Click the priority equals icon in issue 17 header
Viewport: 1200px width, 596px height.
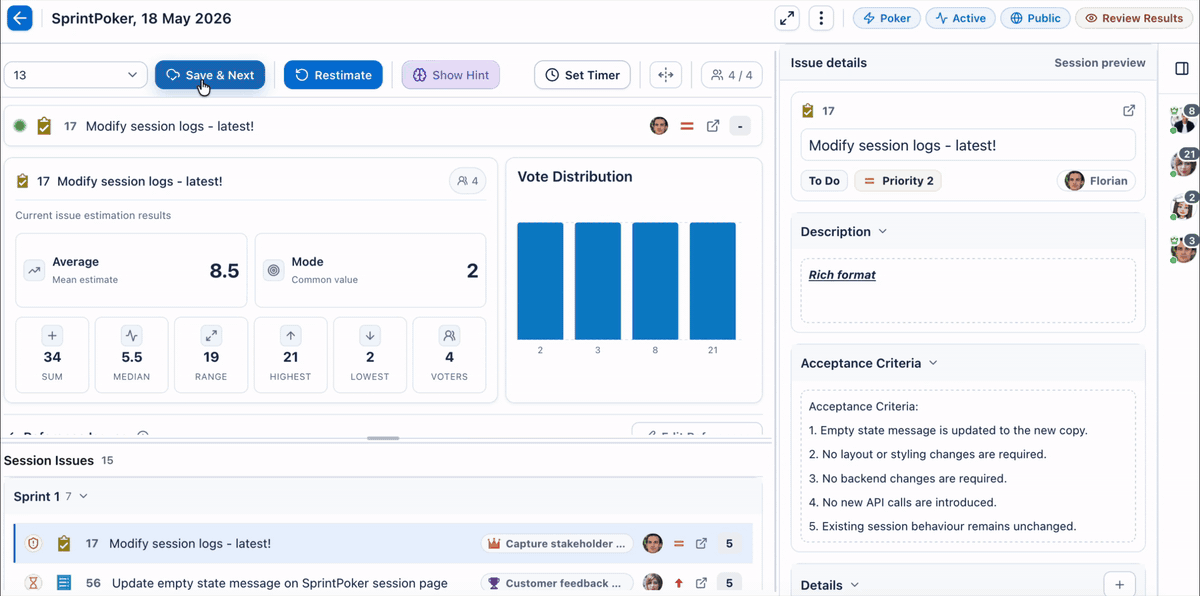pyautogui.click(x=687, y=126)
